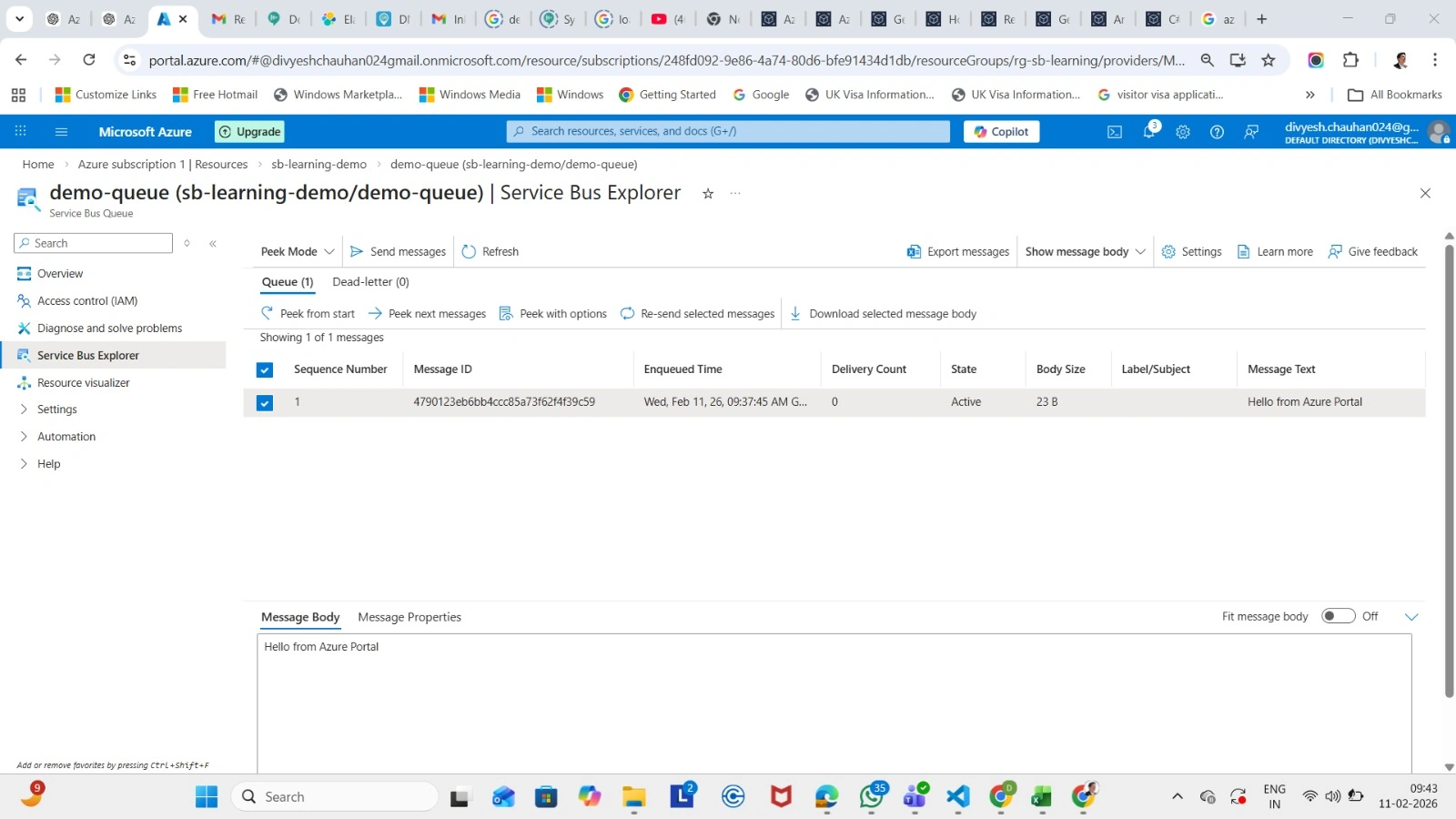
Task: Toggle Fit message body switch
Action: 1339,616
